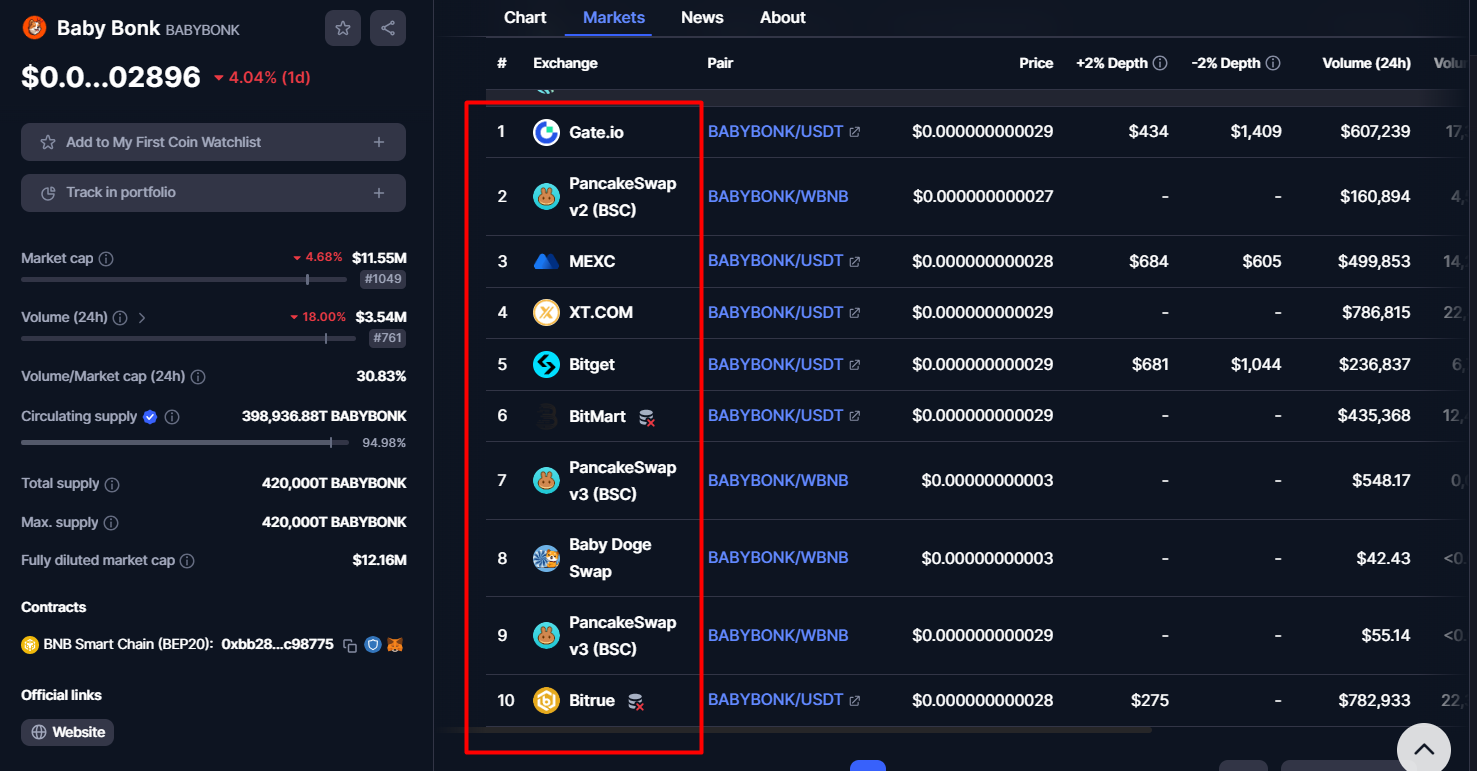Click the share icon button

pos(388,28)
